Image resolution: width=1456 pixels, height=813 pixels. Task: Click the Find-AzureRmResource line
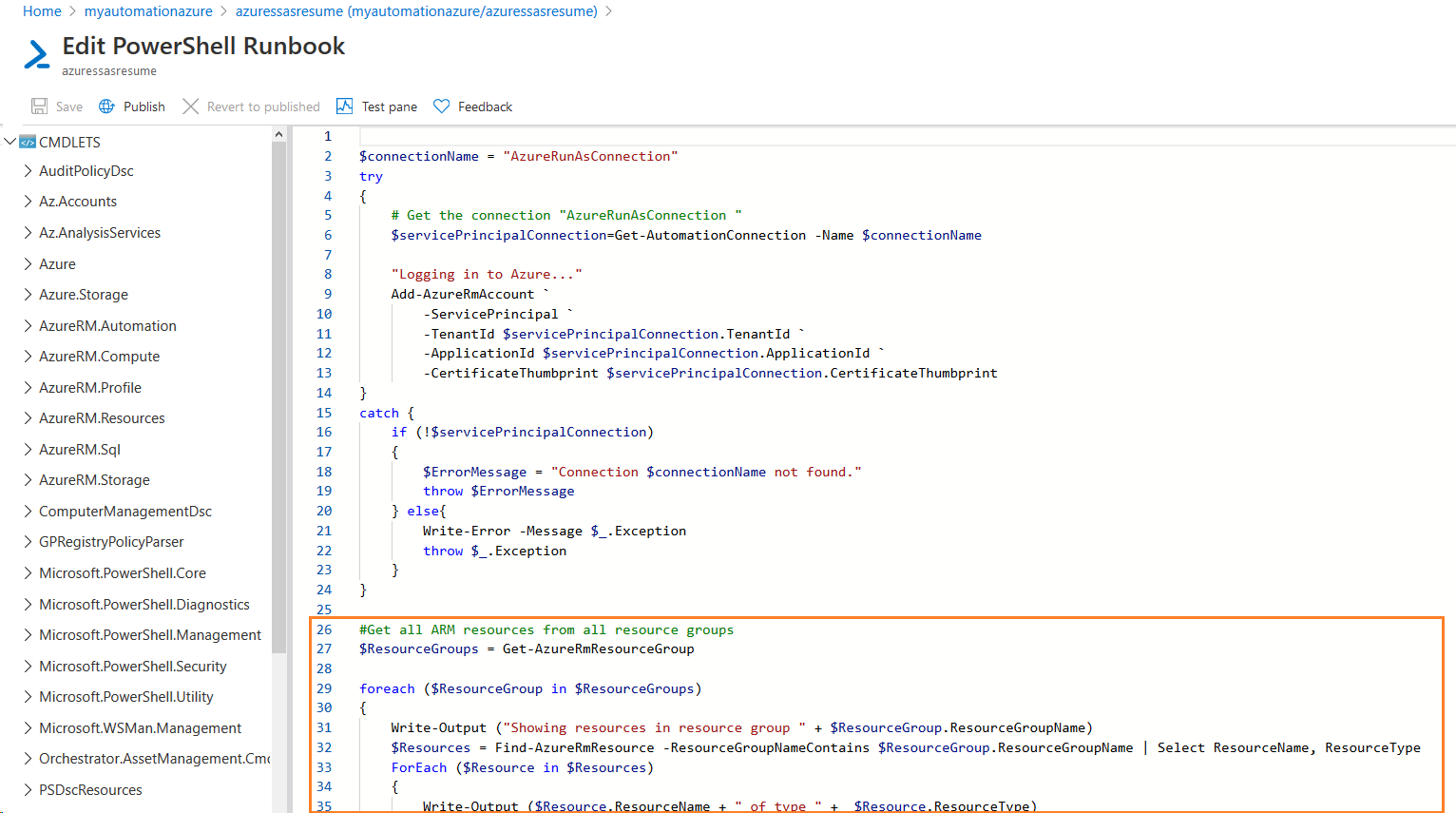tap(906, 747)
